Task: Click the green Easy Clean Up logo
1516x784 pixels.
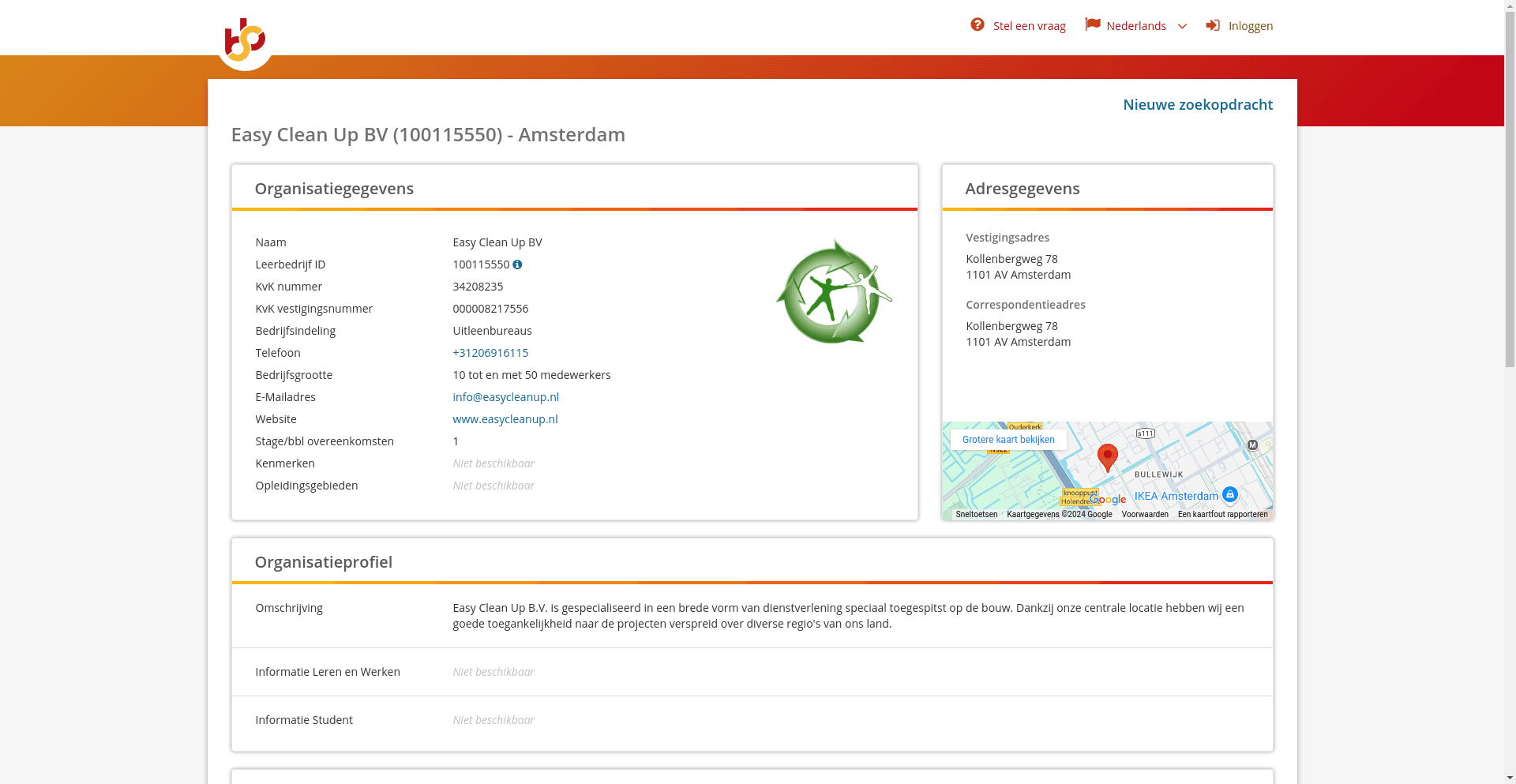Action: pos(834,291)
